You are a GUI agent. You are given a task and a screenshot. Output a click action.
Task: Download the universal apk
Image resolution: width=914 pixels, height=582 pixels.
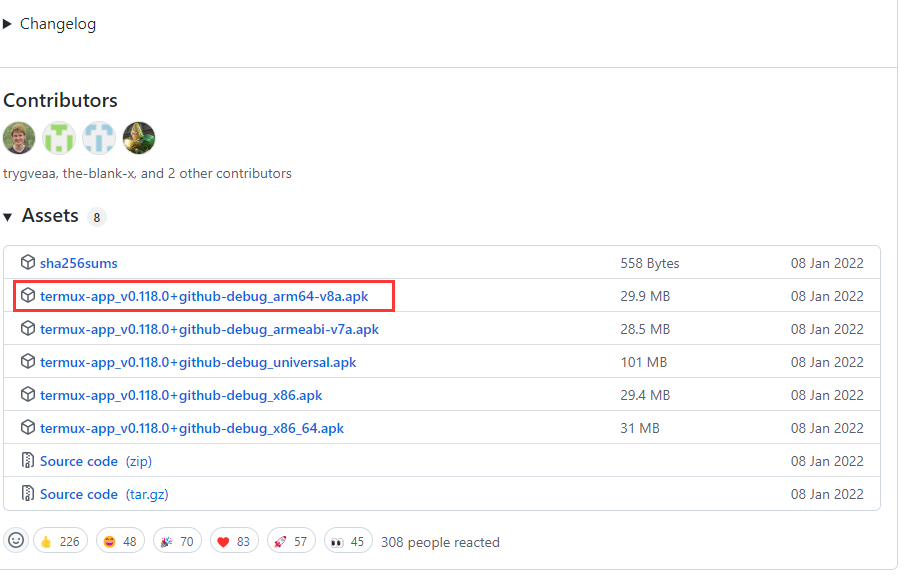tap(198, 362)
